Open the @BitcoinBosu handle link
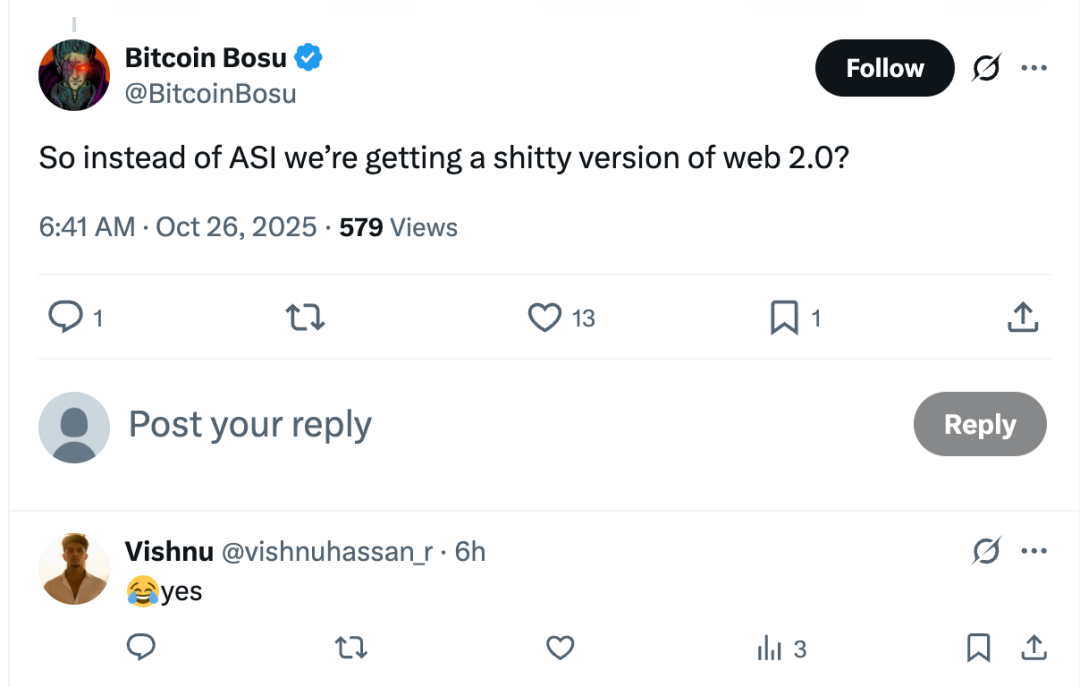 click(210, 94)
